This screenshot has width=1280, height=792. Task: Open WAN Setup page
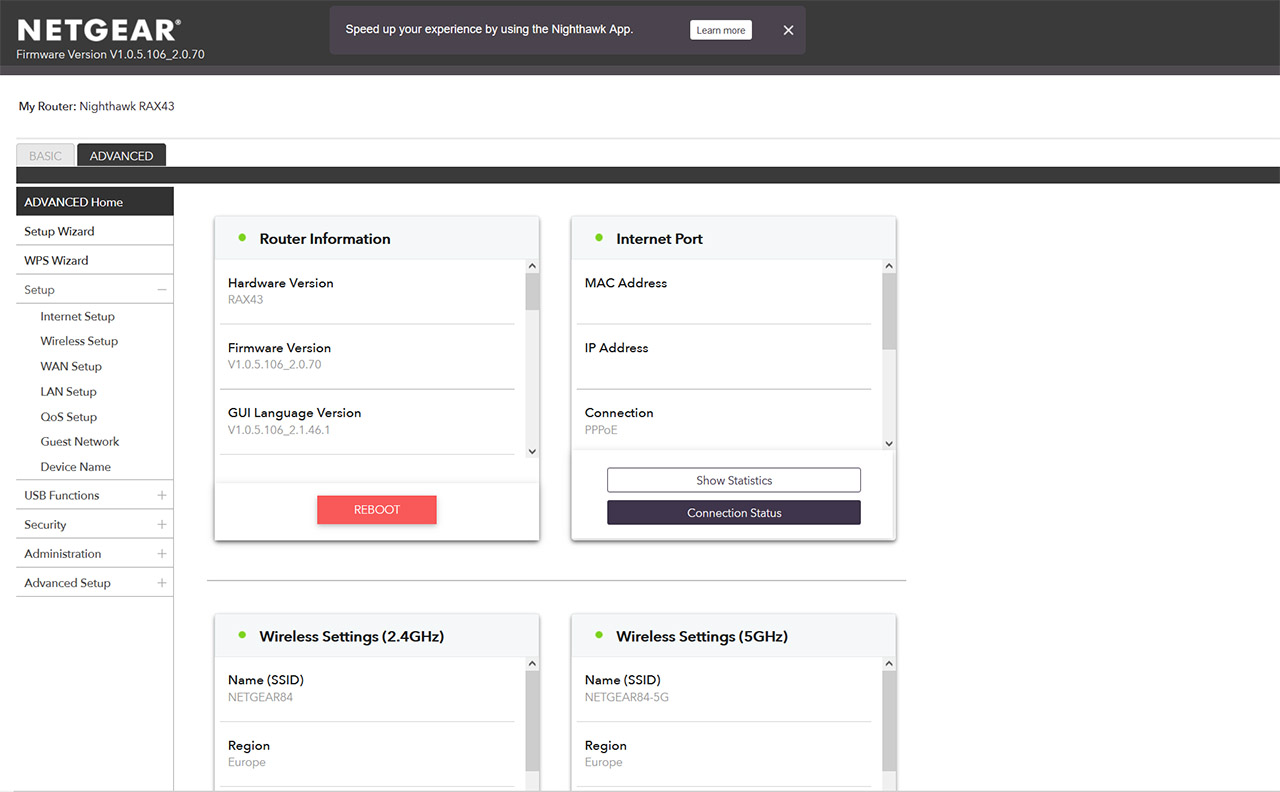pos(71,366)
